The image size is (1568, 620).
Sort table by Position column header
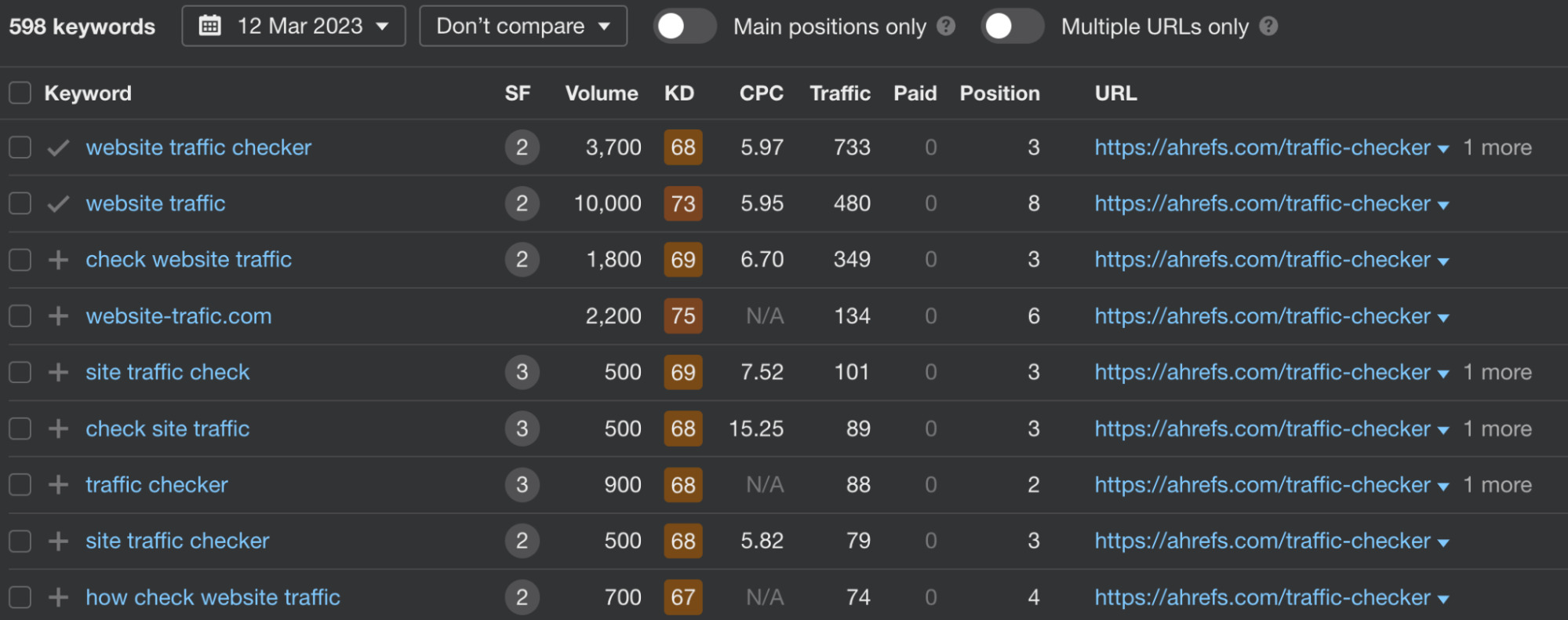(x=999, y=93)
